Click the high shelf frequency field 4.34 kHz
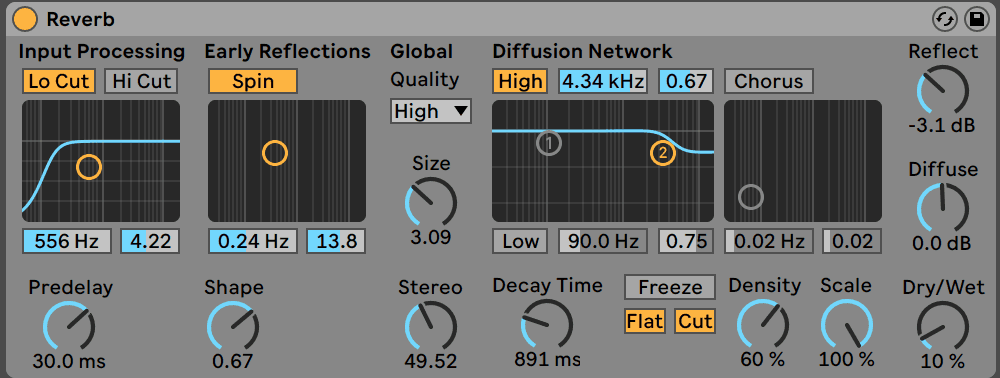 (603, 82)
